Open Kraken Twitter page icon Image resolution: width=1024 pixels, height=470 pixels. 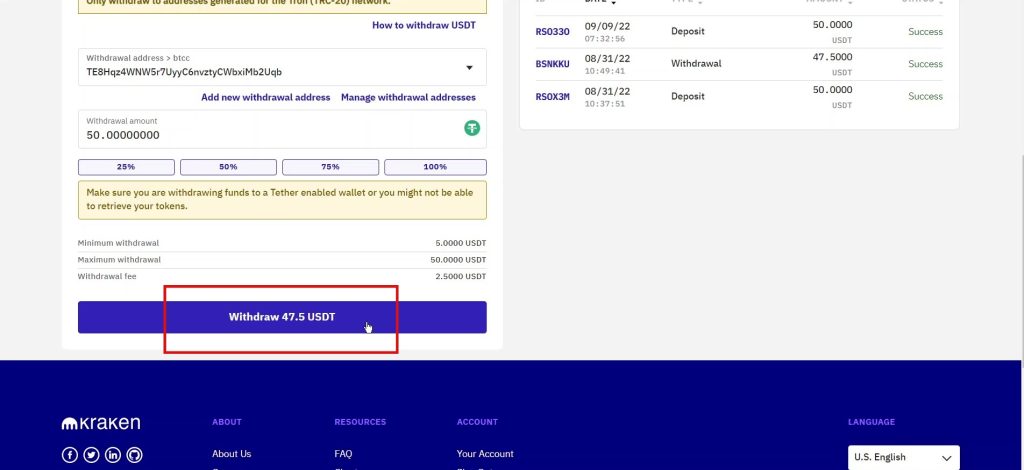[91, 455]
